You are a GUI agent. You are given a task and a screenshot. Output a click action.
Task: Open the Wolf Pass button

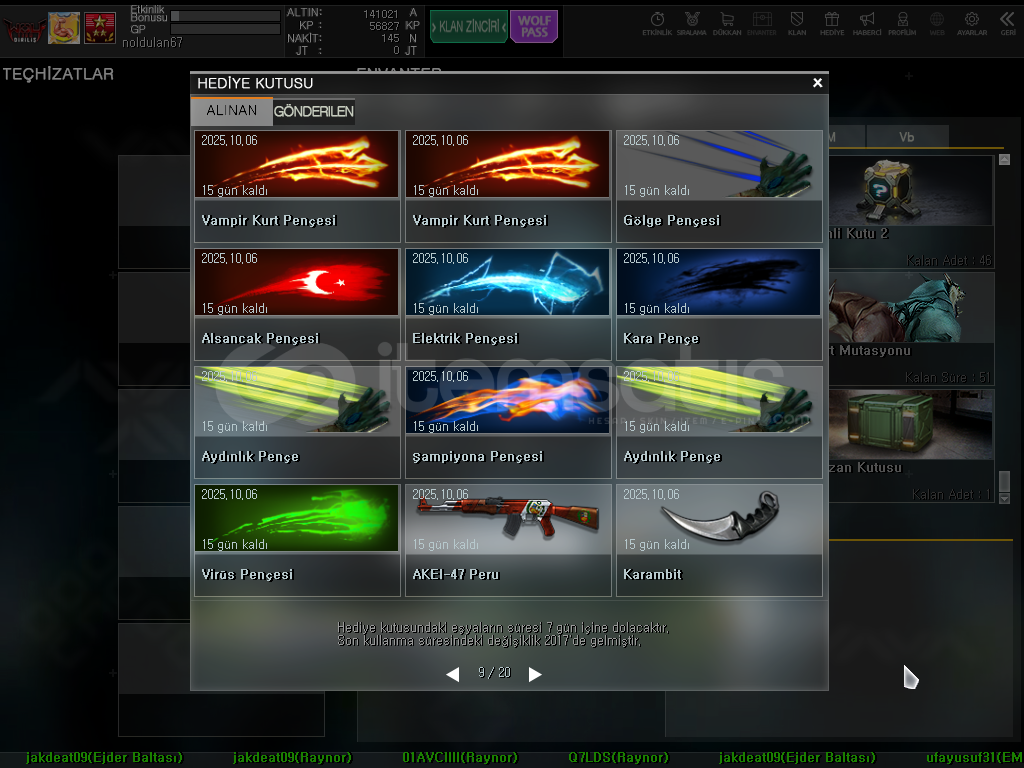point(534,26)
